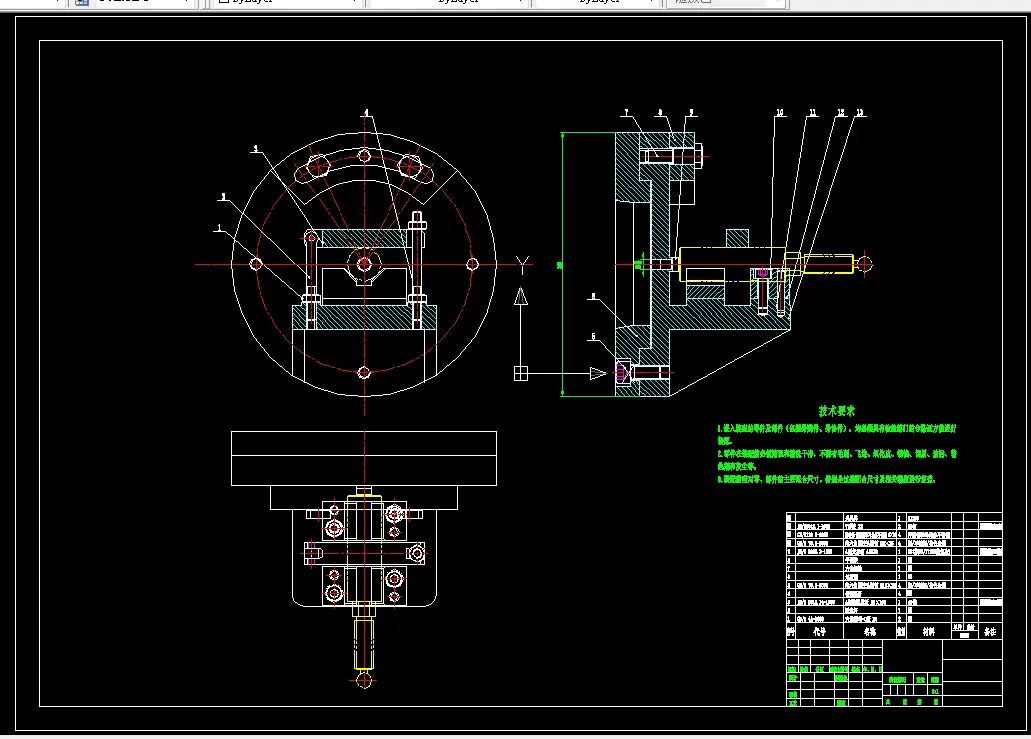Screen dimensions: 1031x739
Task: Select part balloon number 11 in section view
Action: 813,112
